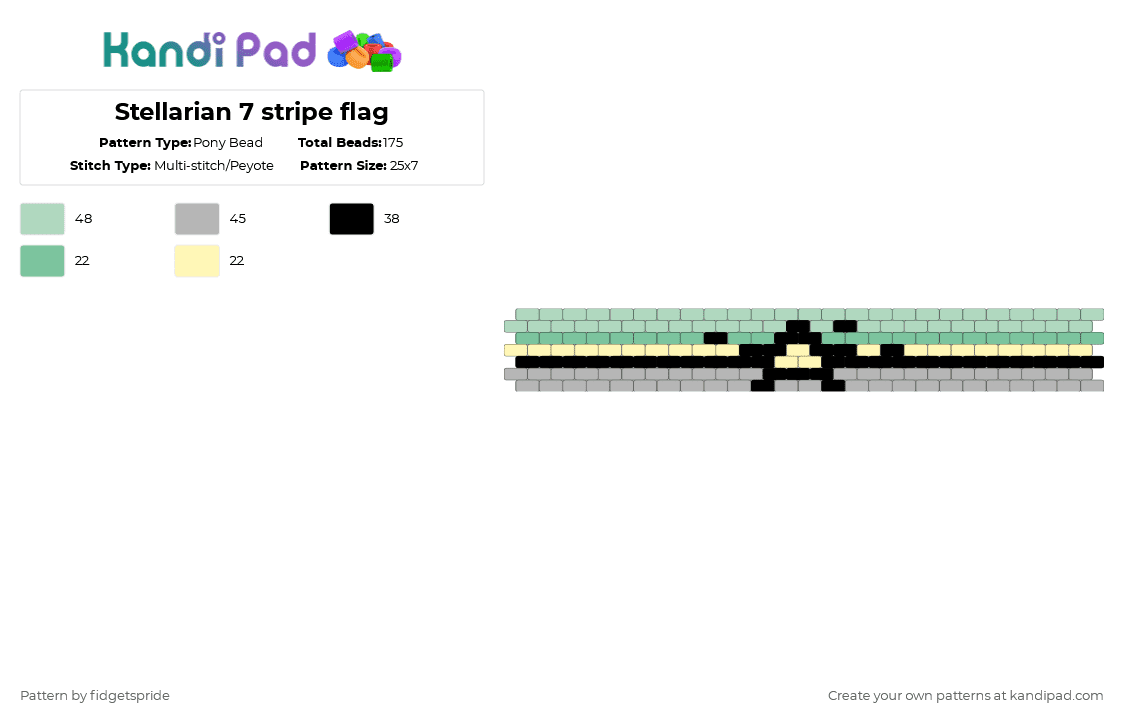Select the pale yellow color swatch

tap(197, 260)
